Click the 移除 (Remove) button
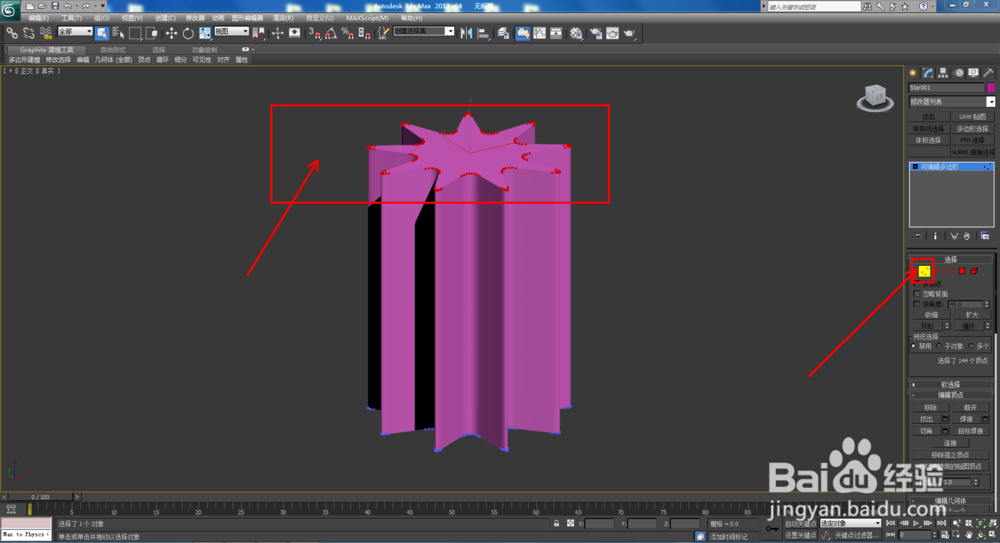 click(x=930, y=407)
